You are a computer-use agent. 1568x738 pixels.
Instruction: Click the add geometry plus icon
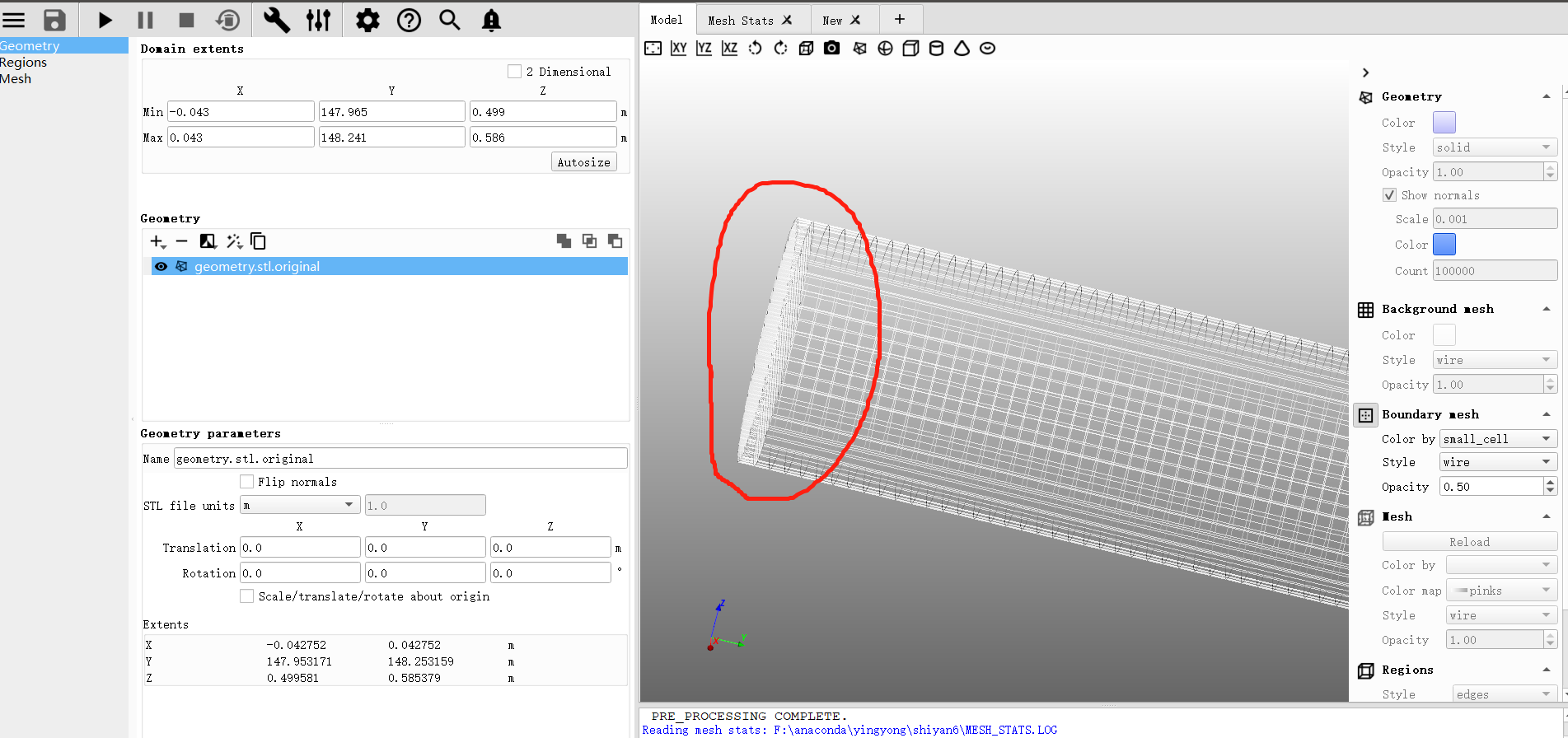click(157, 241)
